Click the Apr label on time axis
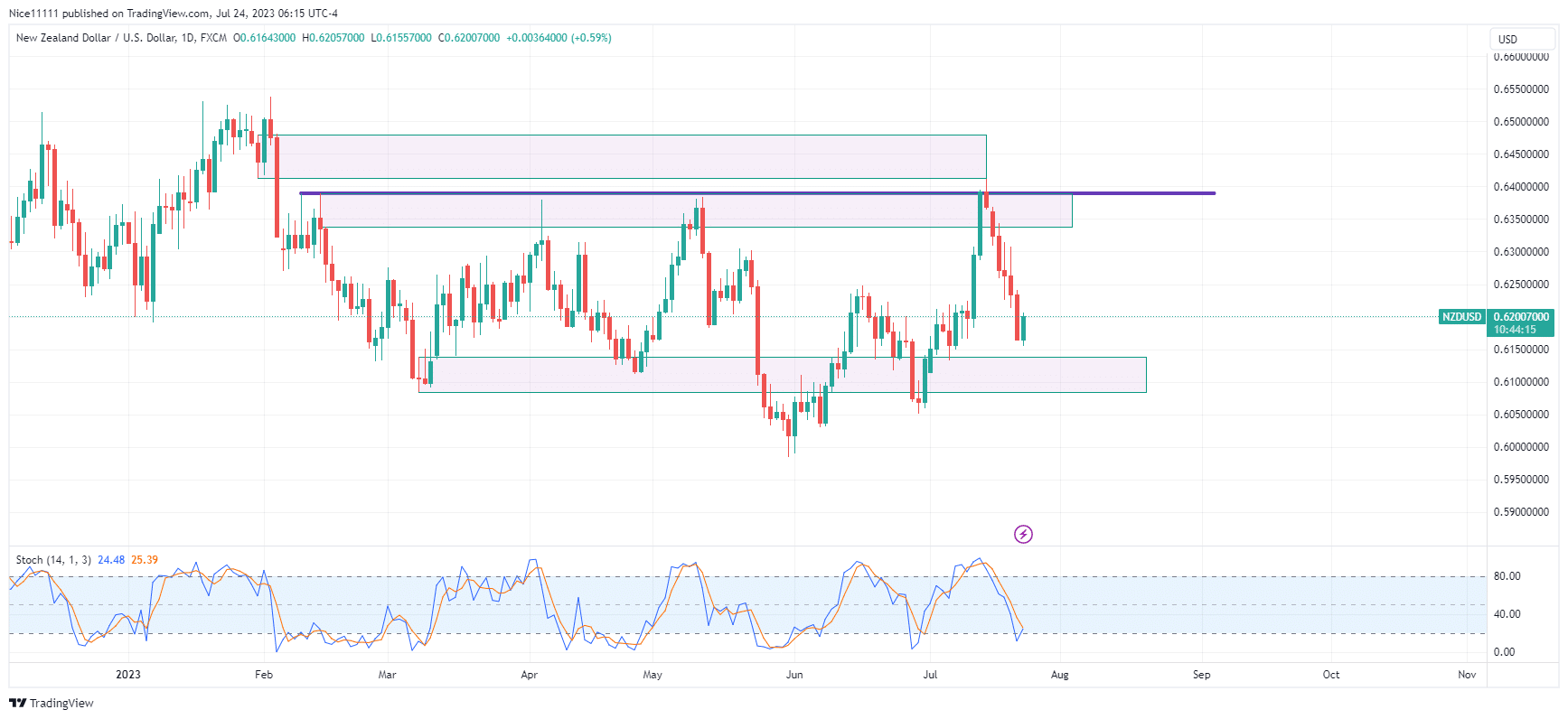This screenshot has height=719, width=1568. 530,675
